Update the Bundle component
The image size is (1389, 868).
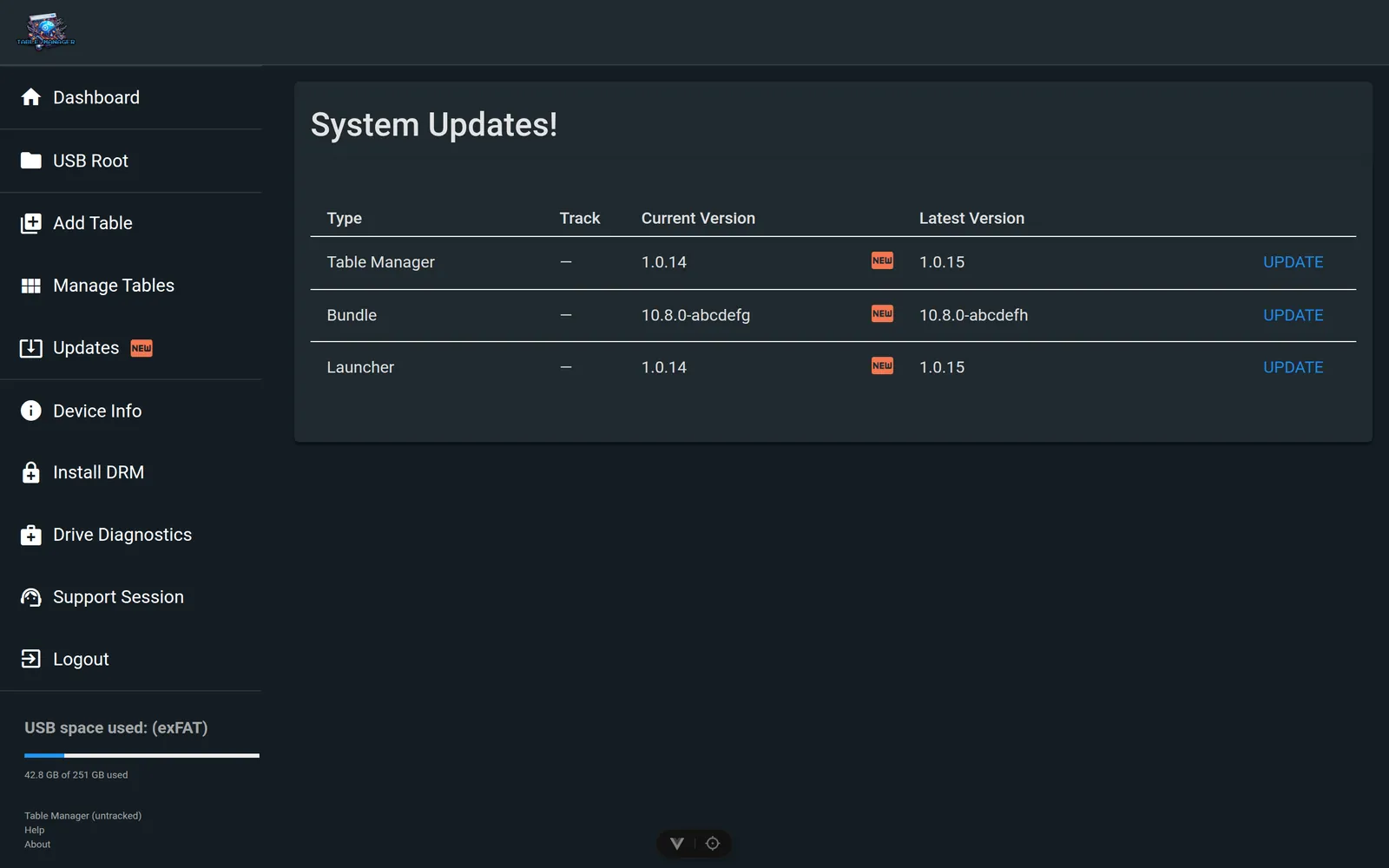coord(1293,315)
